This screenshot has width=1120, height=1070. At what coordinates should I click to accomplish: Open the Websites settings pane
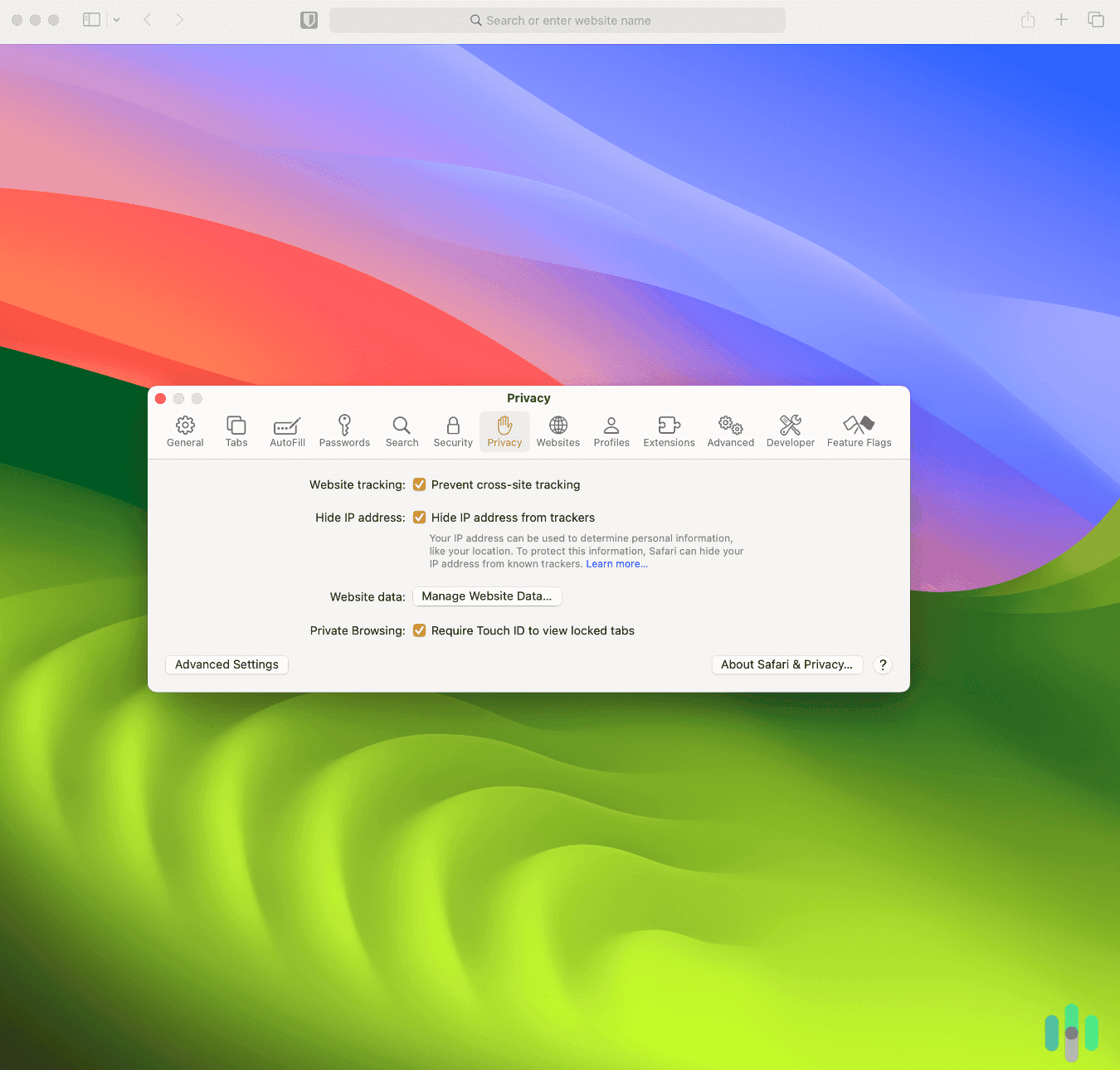click(x=558, y=430)
